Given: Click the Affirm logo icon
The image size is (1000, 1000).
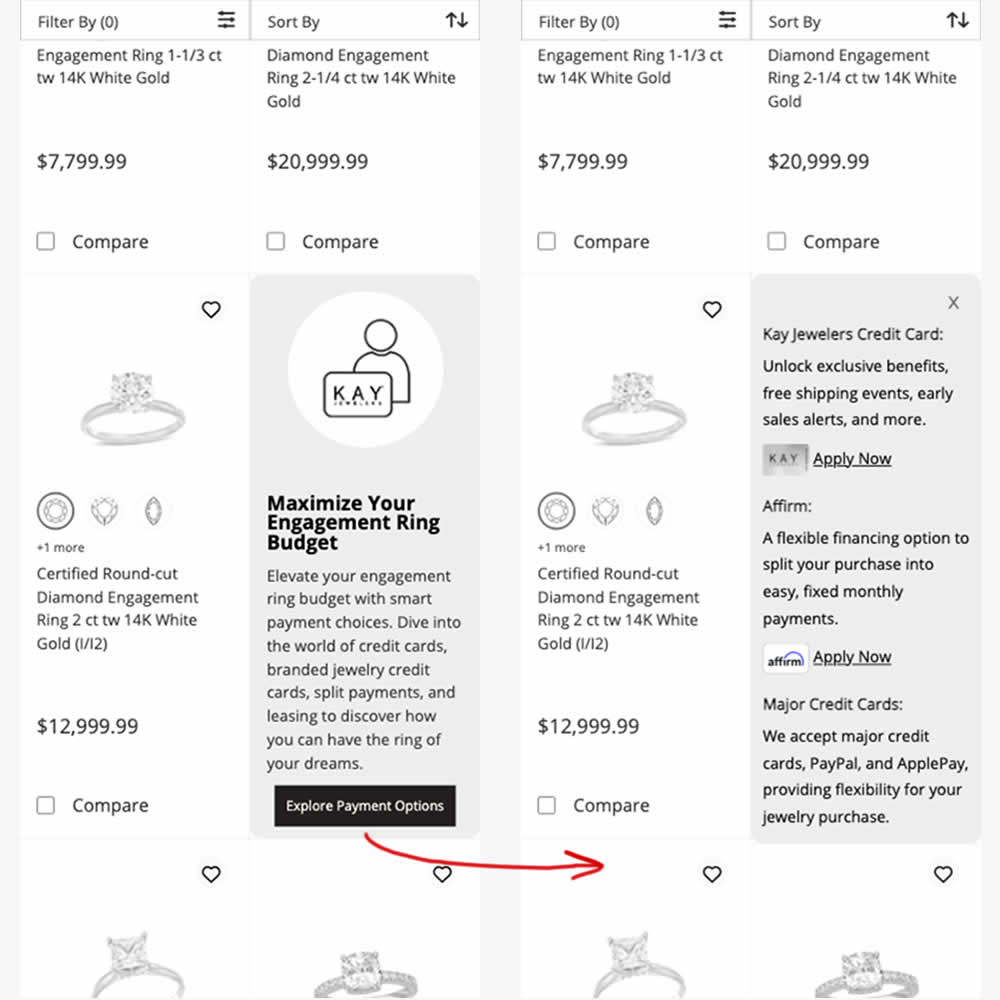Looking at the screenshot, I should [785, 658].
